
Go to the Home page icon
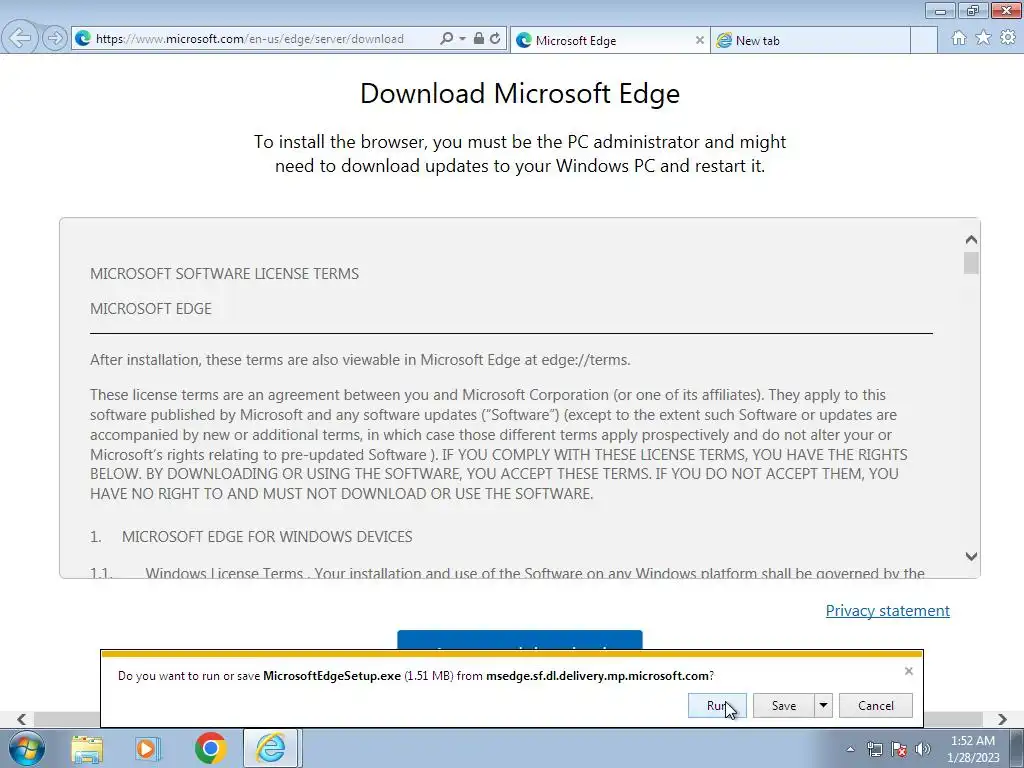[959, 38]
